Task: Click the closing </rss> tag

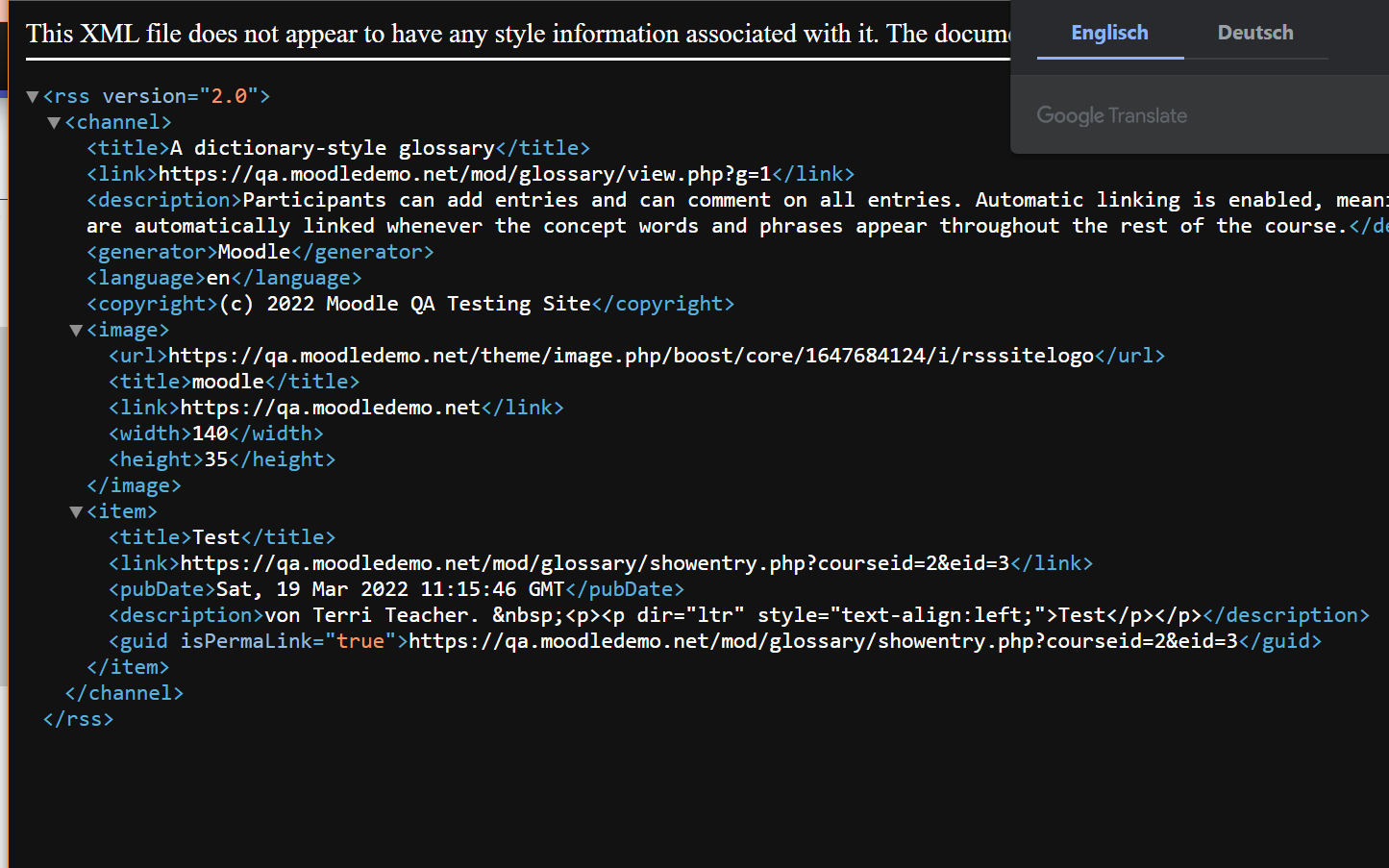Action: 78,719
